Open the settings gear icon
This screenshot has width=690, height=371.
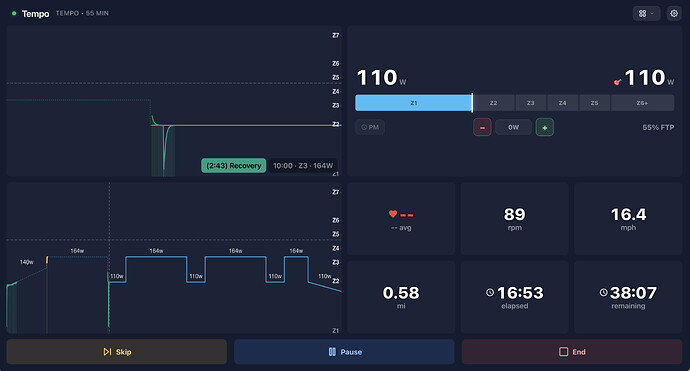tap(674, 14)
